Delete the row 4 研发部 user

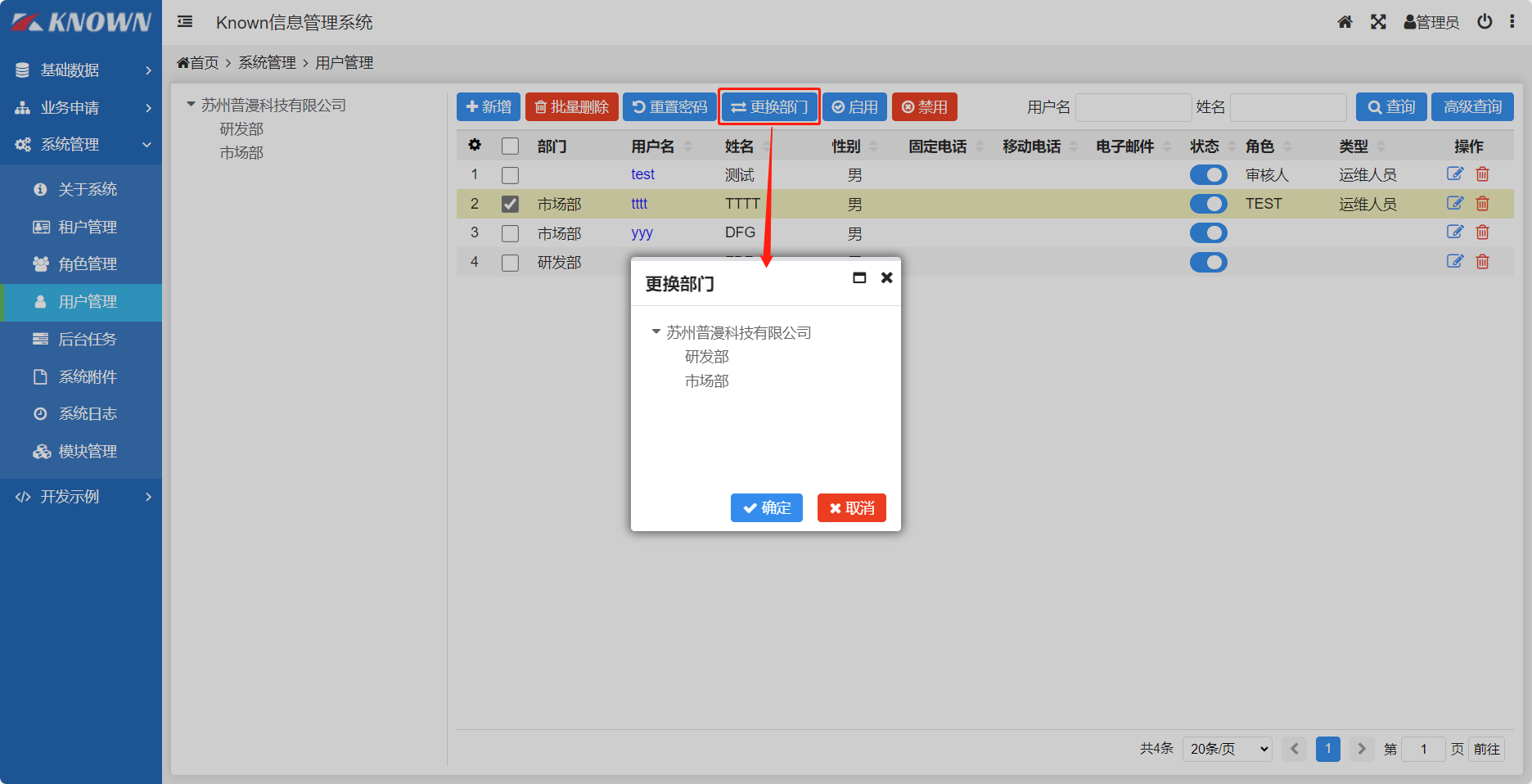[1482, 261]
